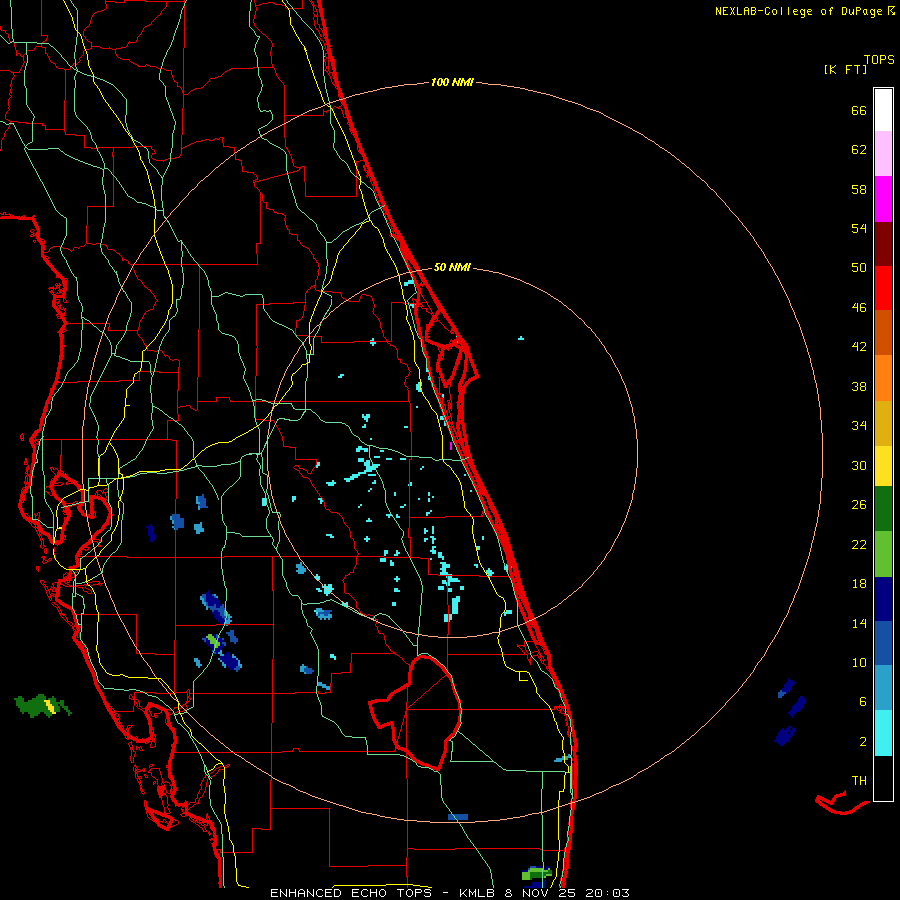Image resolution: width=900 pixels, height=900 pixels.
Task: Click the "54" legend value
Action: pos(859,228)
